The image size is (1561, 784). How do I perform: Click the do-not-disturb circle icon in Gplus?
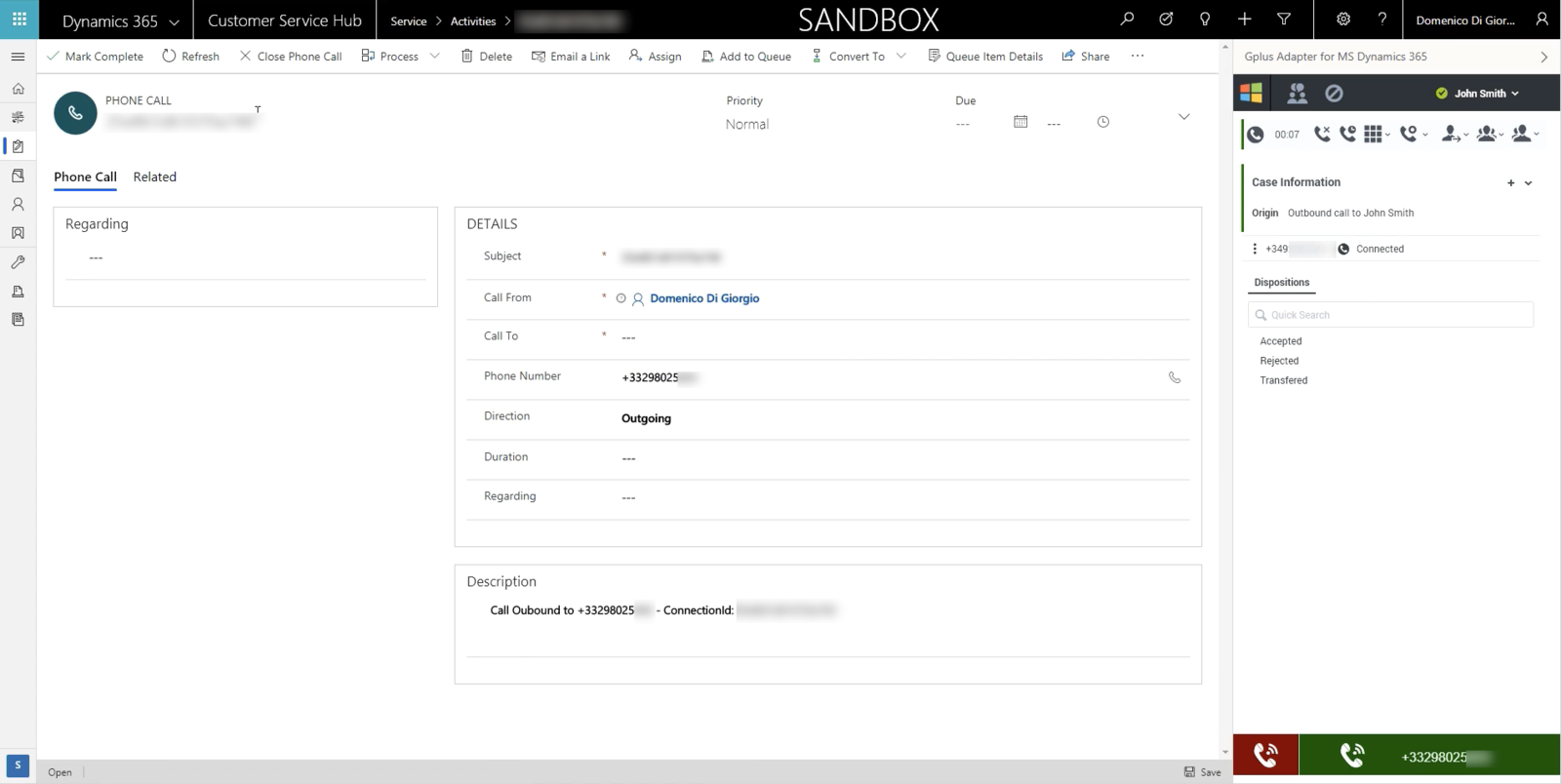1334,94
